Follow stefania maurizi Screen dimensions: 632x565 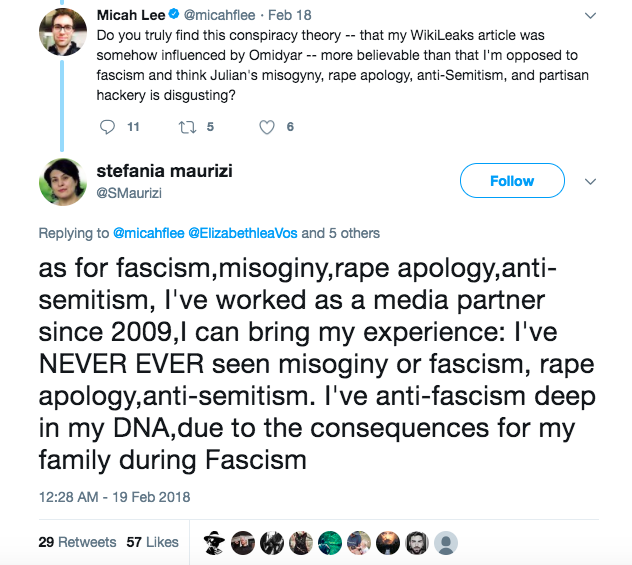click(511, 181)
